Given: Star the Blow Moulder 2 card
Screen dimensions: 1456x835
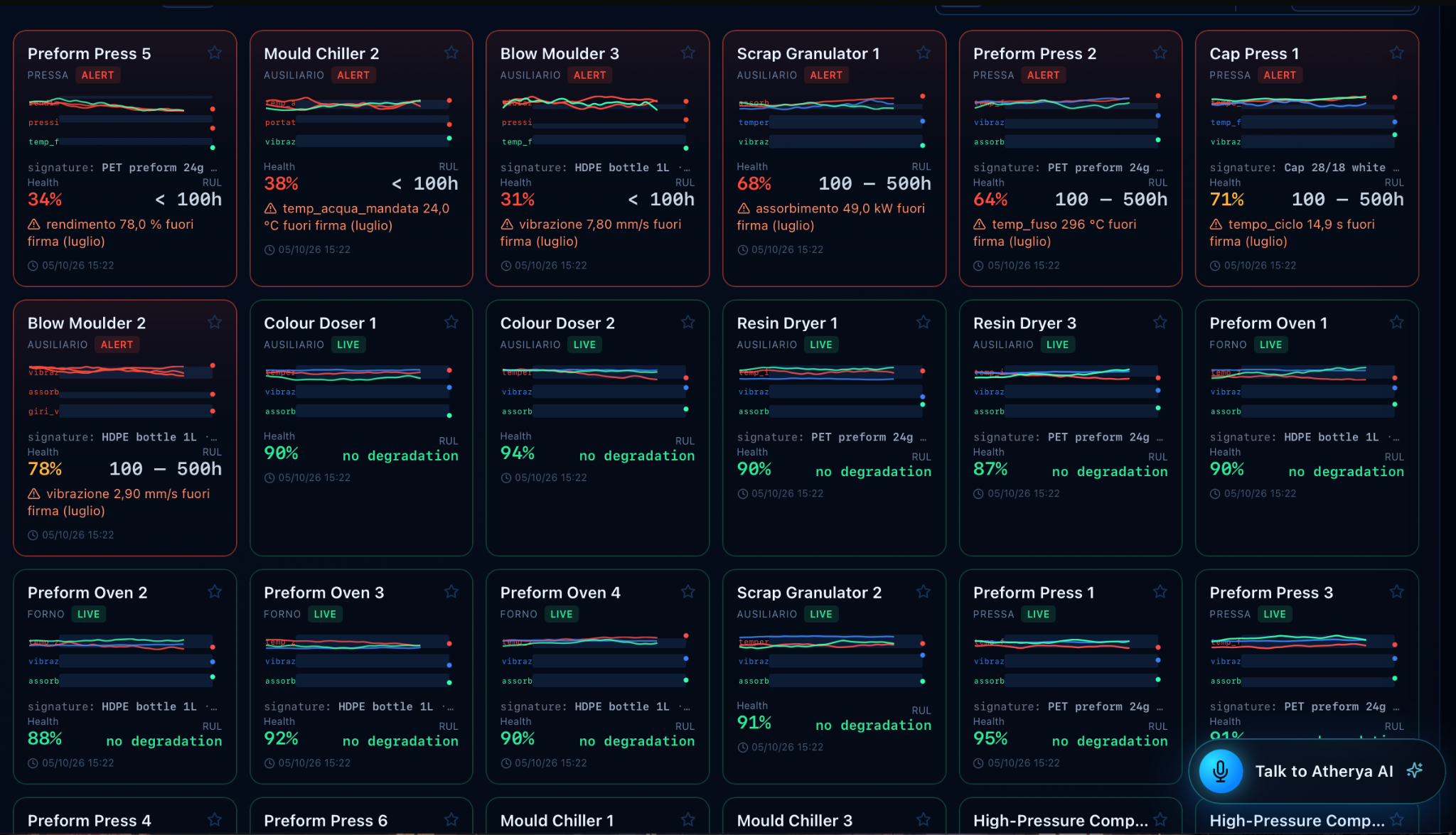Looking at the screenshot, I should coord(215,322).
